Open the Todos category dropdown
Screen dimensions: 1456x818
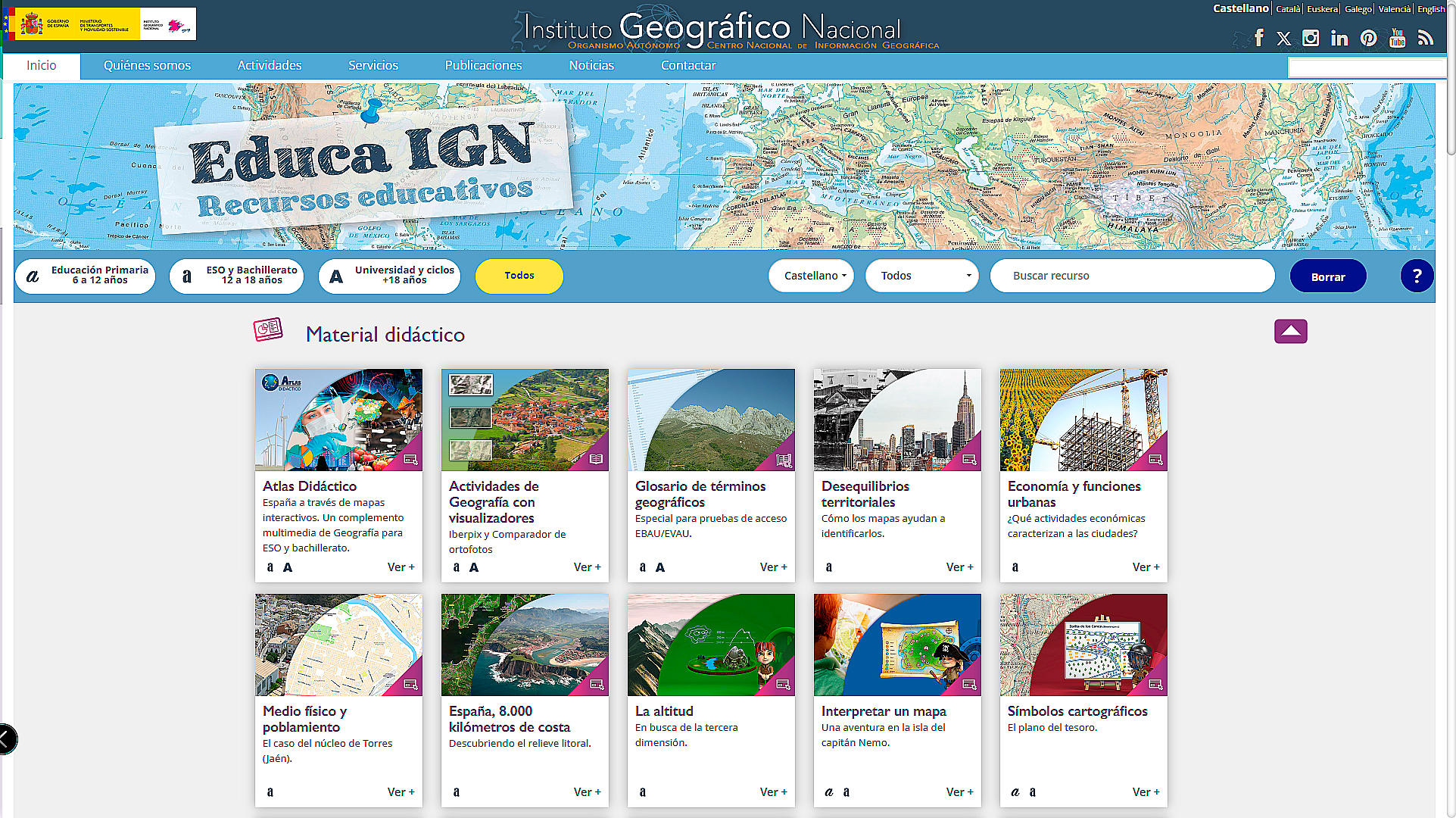(x=921, y=276)
